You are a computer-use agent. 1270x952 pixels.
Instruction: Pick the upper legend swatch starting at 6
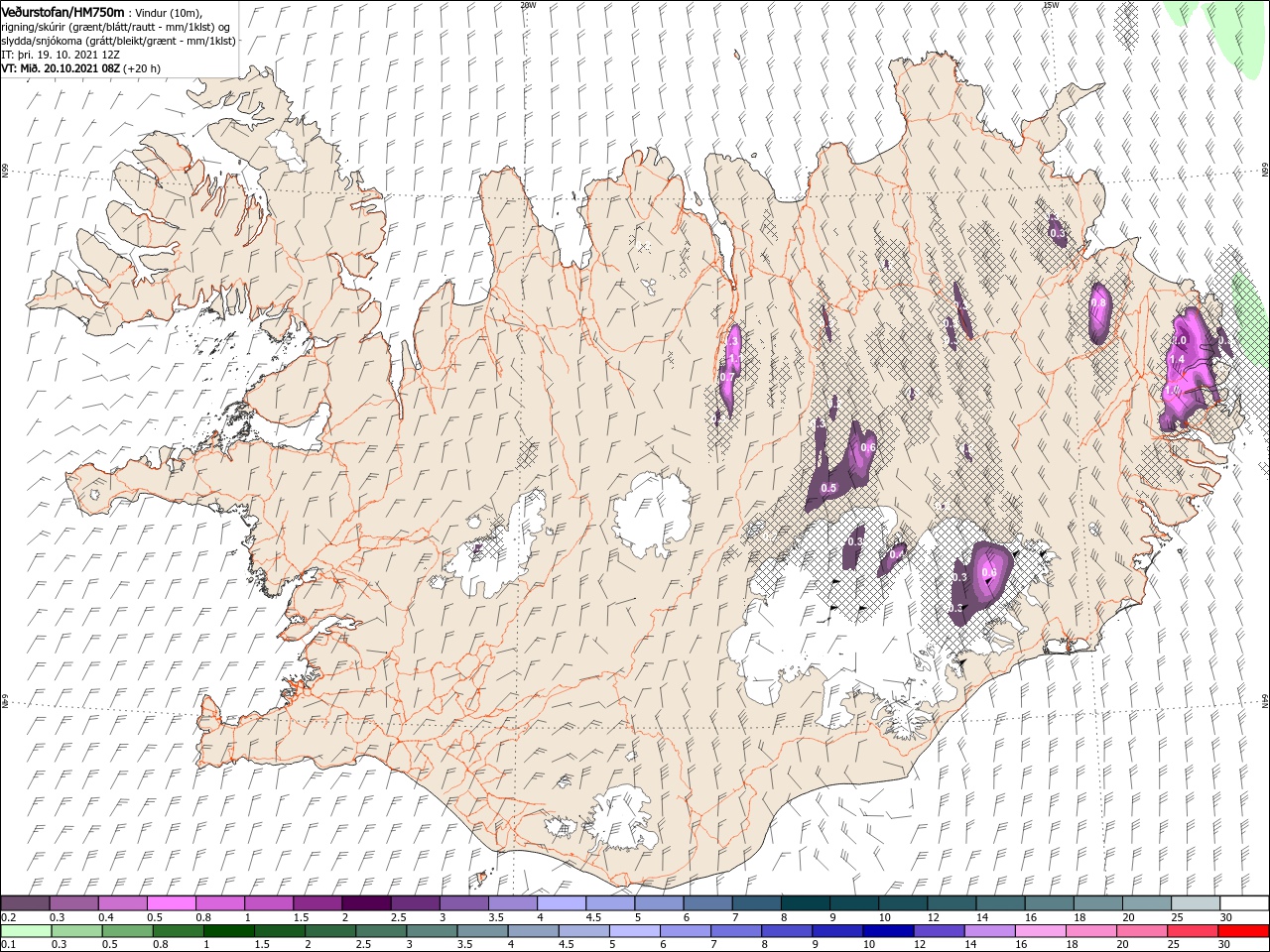(x=707, y=903)
